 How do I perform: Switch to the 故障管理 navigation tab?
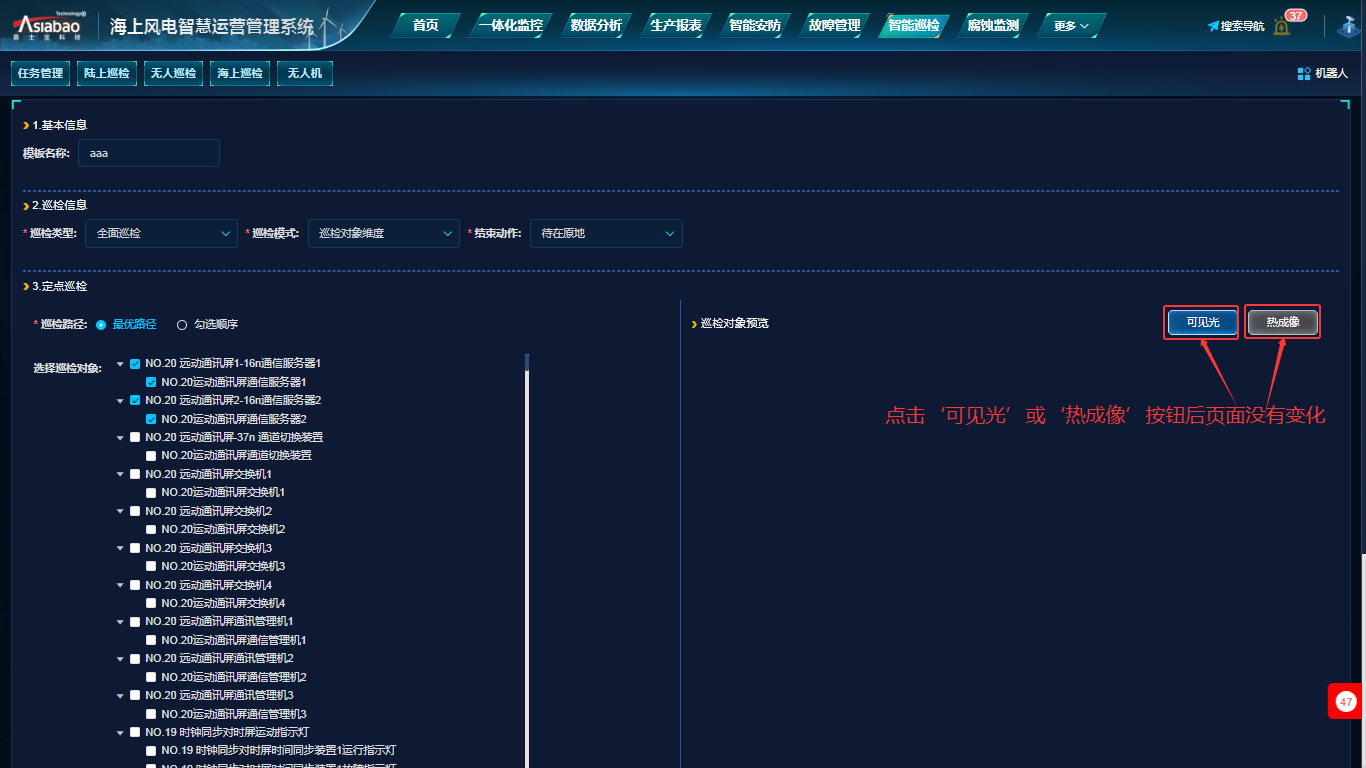[x=834, y=26]
